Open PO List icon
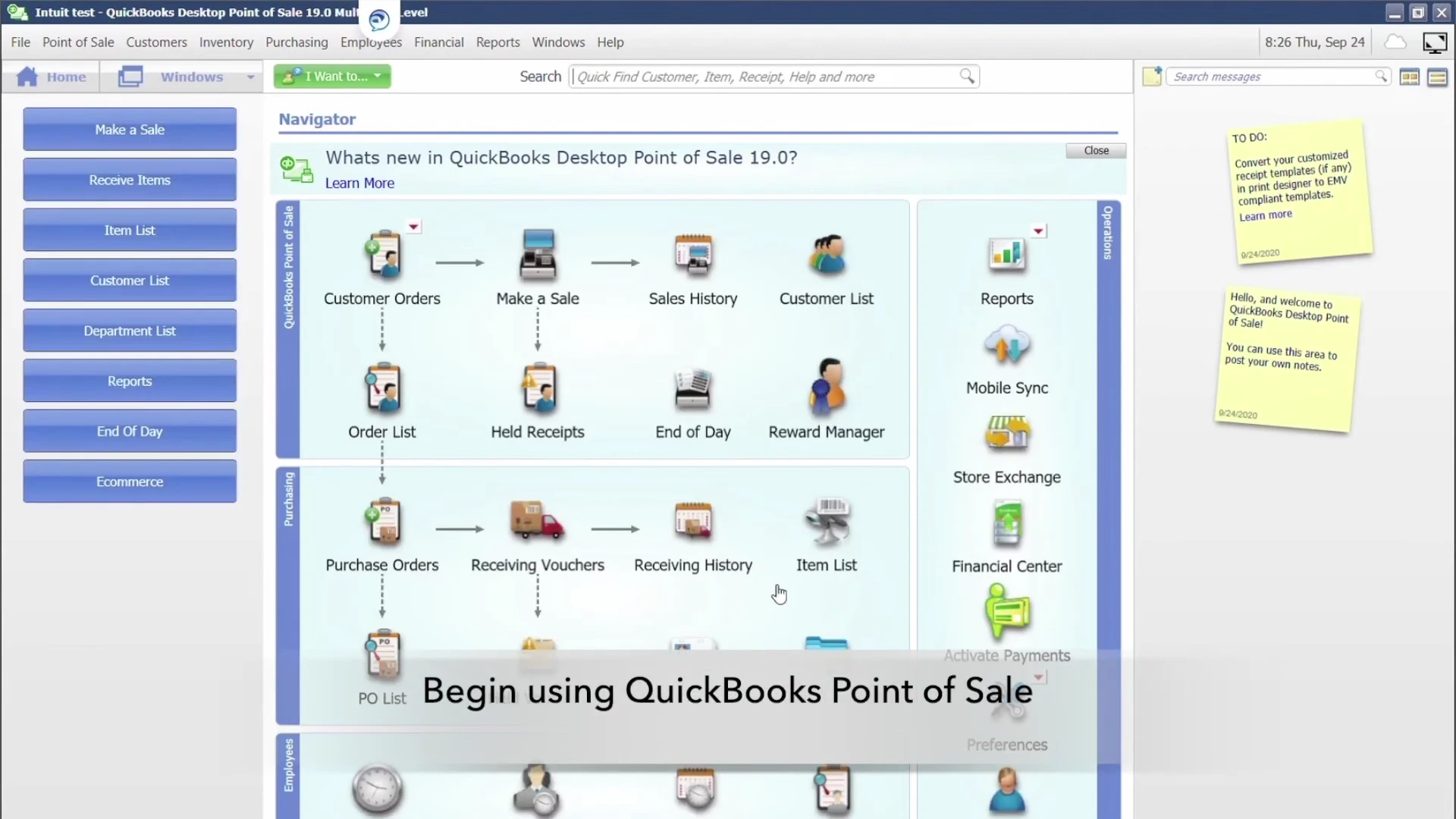Viewport: 1456px width, 819px height. pos(383,654)
